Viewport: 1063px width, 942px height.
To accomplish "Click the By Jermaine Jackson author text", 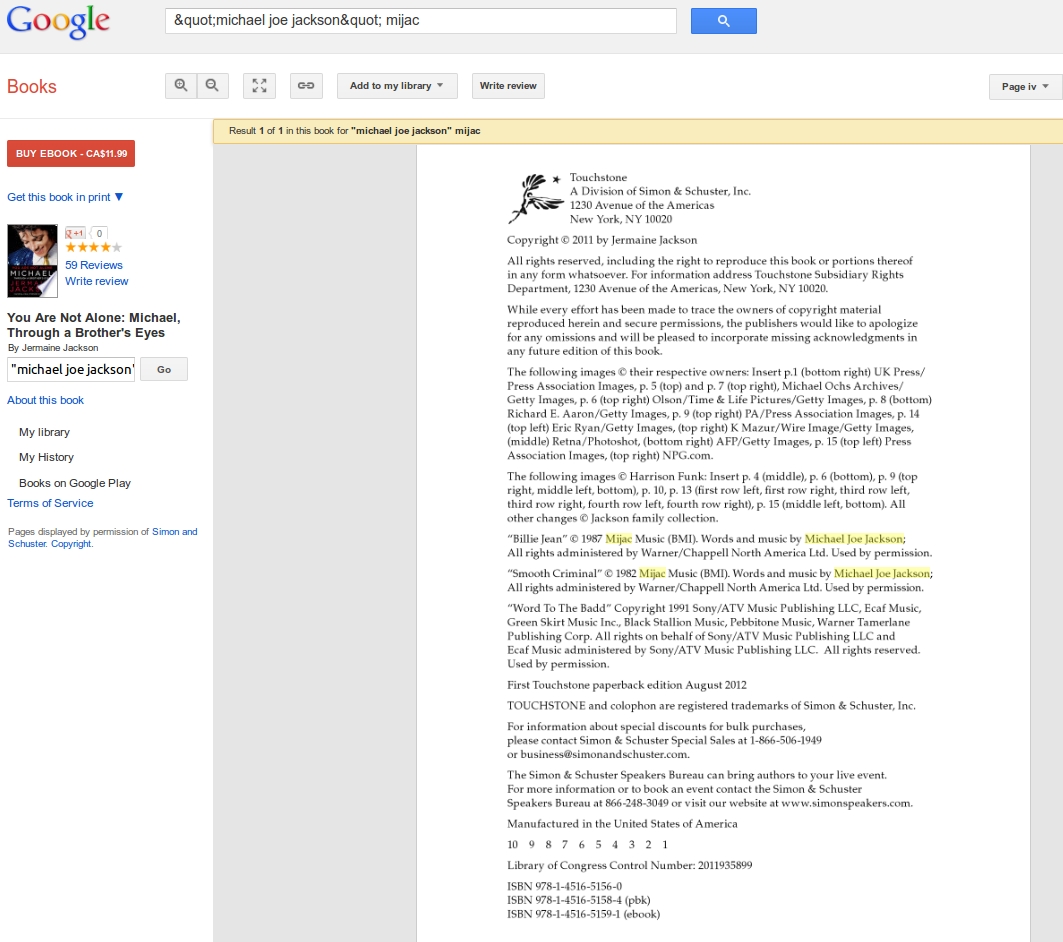I will pos(53,348).
